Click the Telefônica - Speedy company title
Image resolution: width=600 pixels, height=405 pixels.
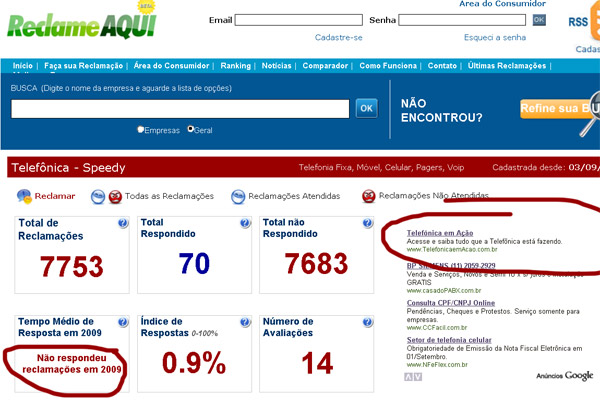[68, 168]
